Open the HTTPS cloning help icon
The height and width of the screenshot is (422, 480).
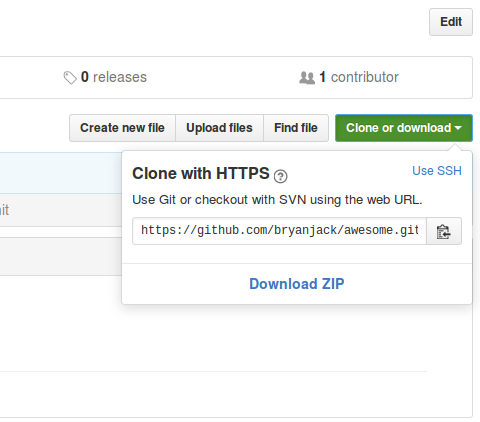coord(280,176)
